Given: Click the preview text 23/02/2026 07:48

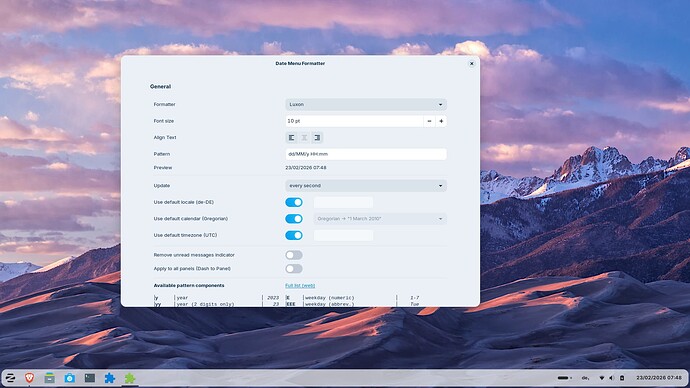Looking at the screenshot, I should (x=306, y=168).
